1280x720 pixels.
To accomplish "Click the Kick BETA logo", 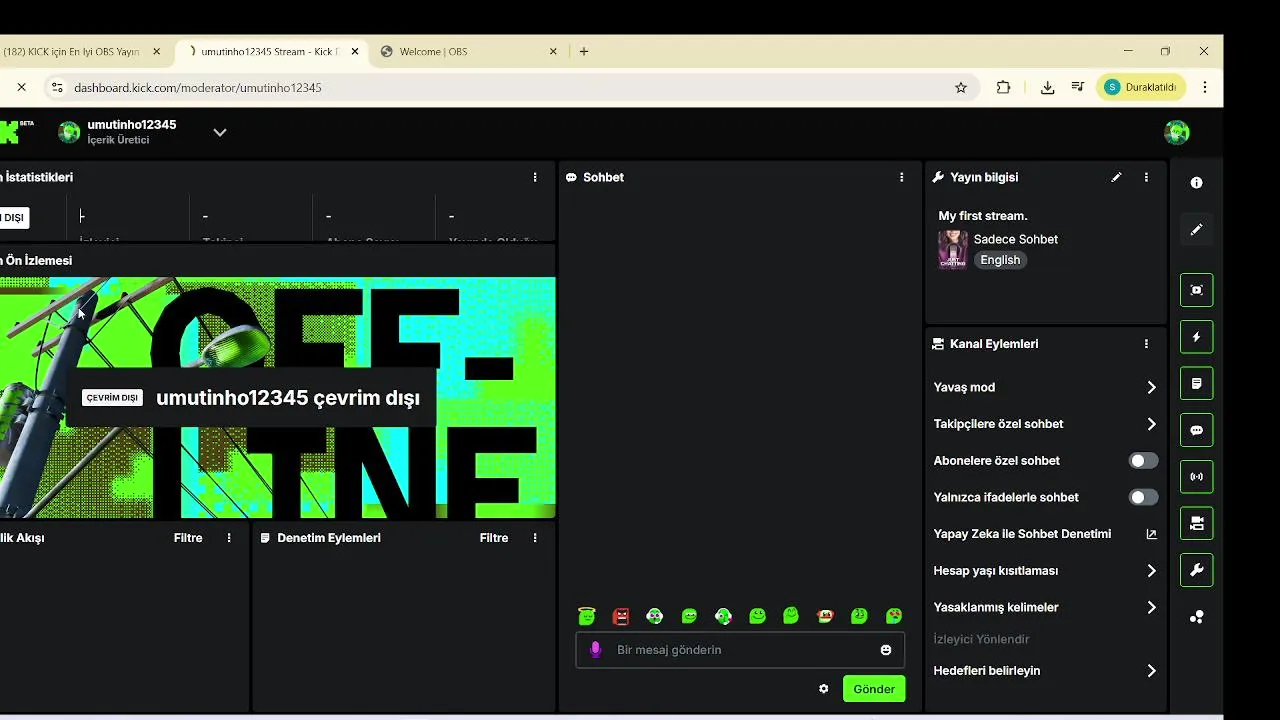I will pyautogui.click(x=16, y=131).
